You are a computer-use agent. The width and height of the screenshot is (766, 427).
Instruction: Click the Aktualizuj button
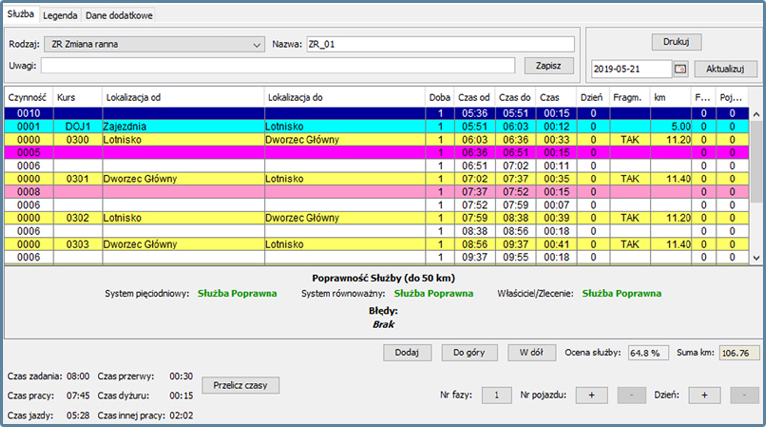coord(725,69)
